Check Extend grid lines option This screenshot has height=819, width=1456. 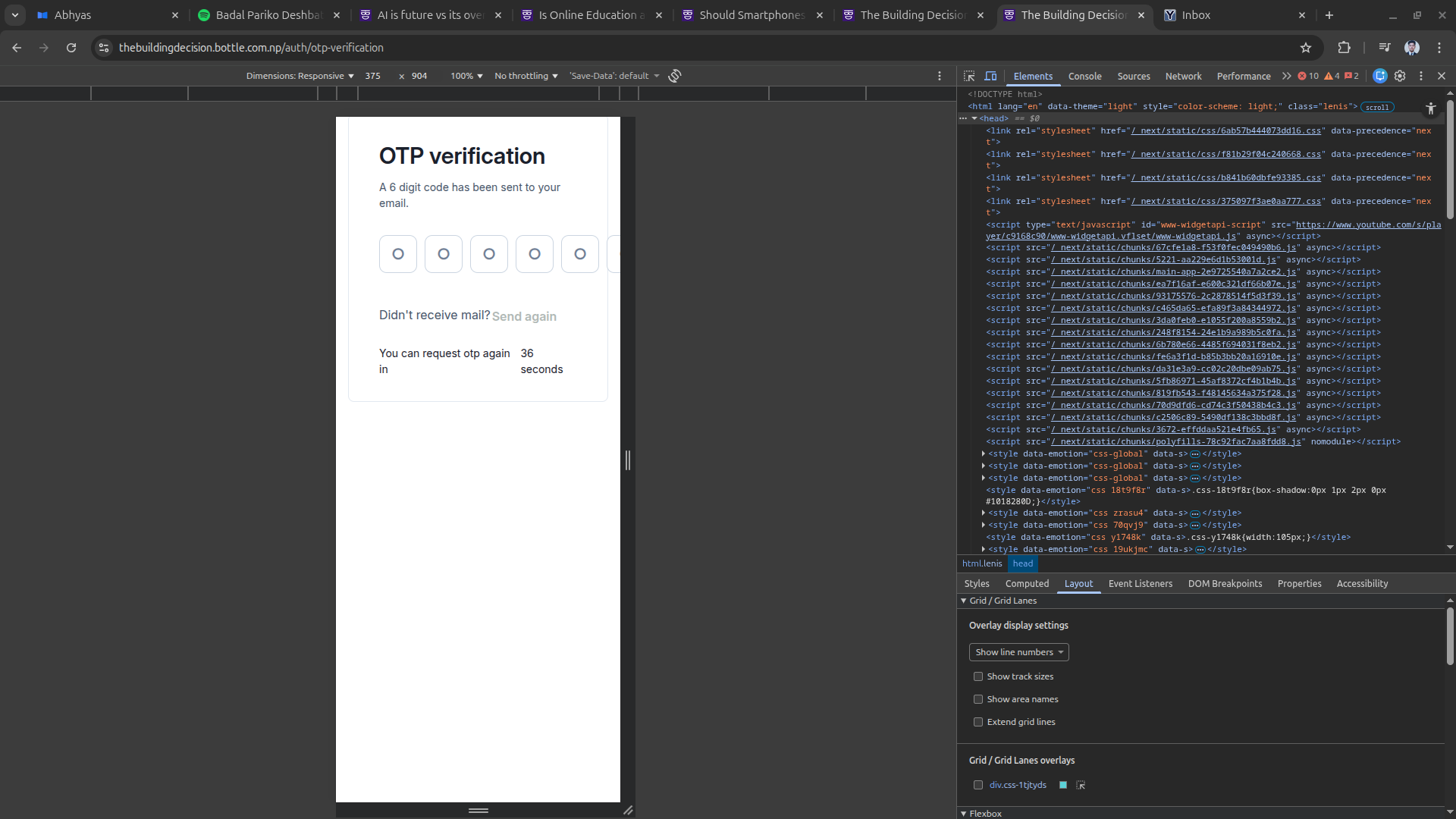pos(978,722)
